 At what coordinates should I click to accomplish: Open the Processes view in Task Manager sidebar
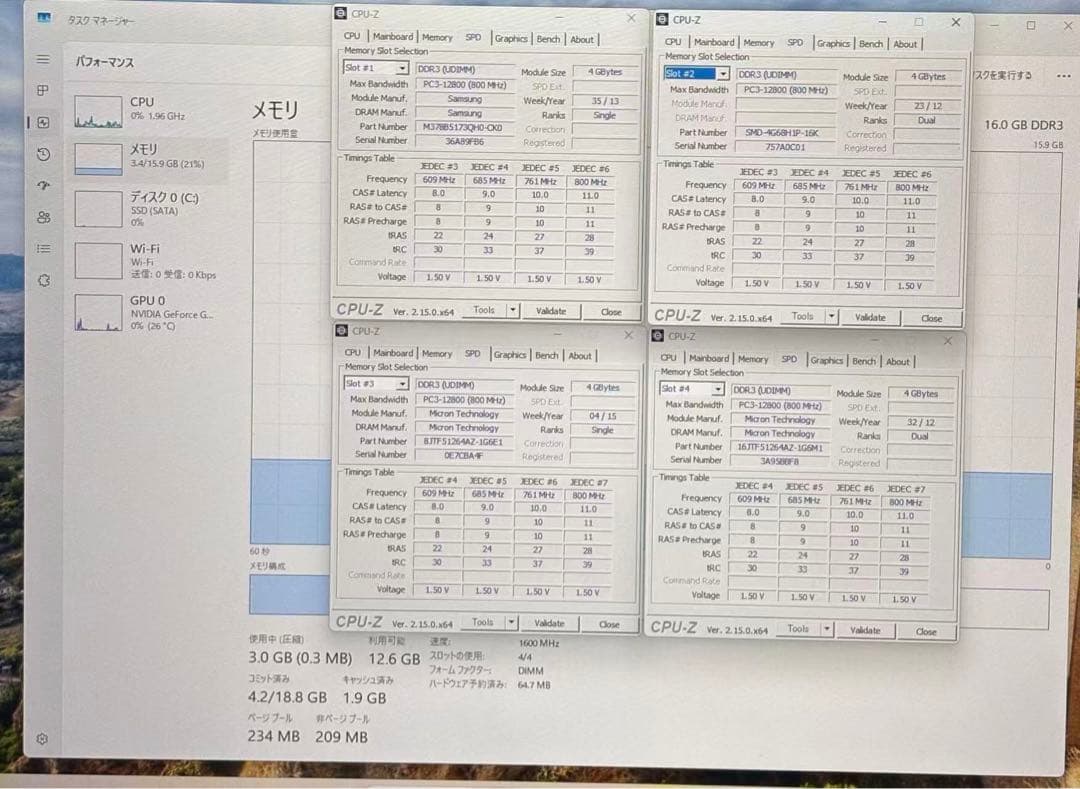click(42, 90)
